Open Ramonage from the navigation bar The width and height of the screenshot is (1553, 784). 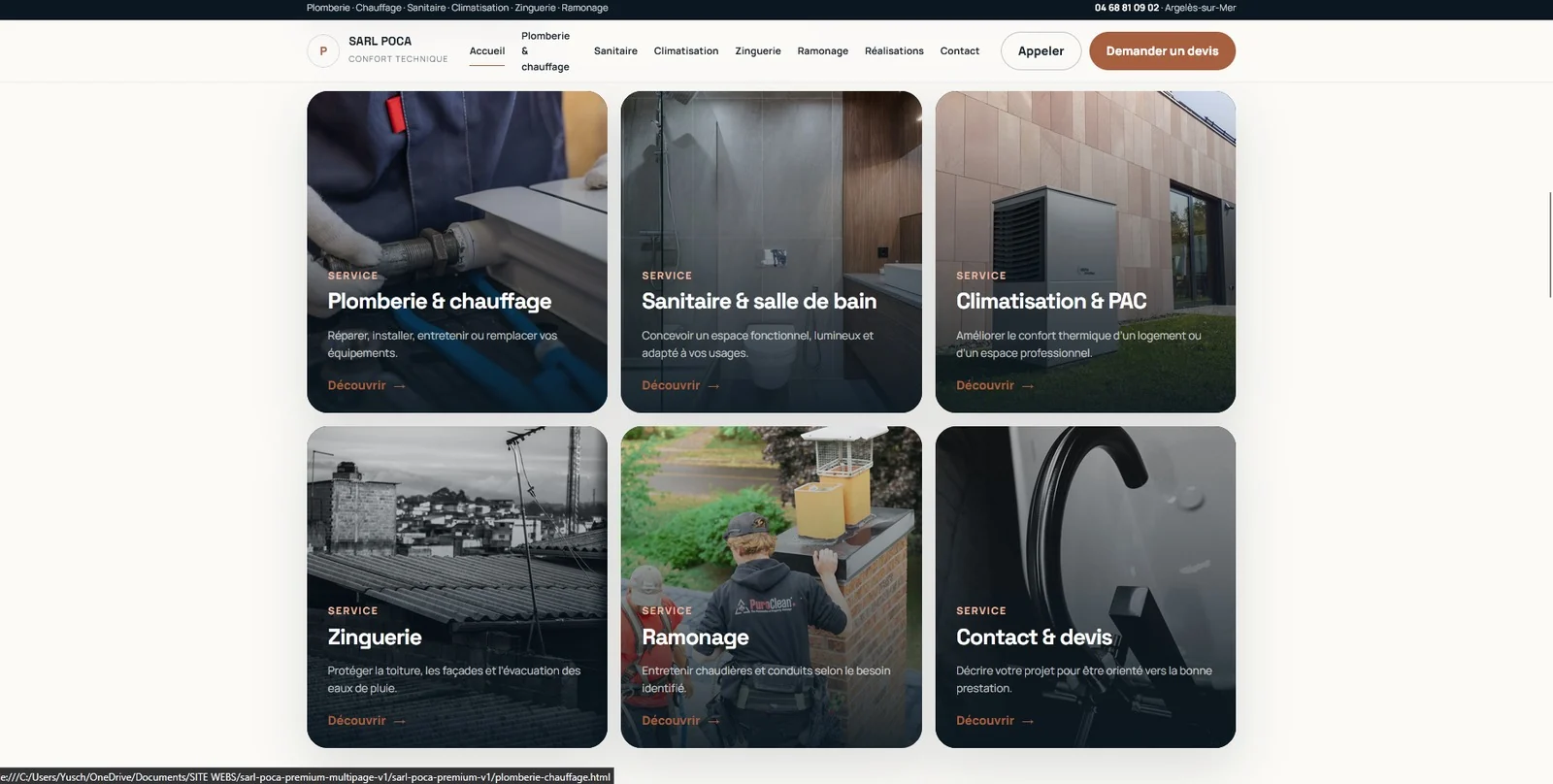point(823,51)
